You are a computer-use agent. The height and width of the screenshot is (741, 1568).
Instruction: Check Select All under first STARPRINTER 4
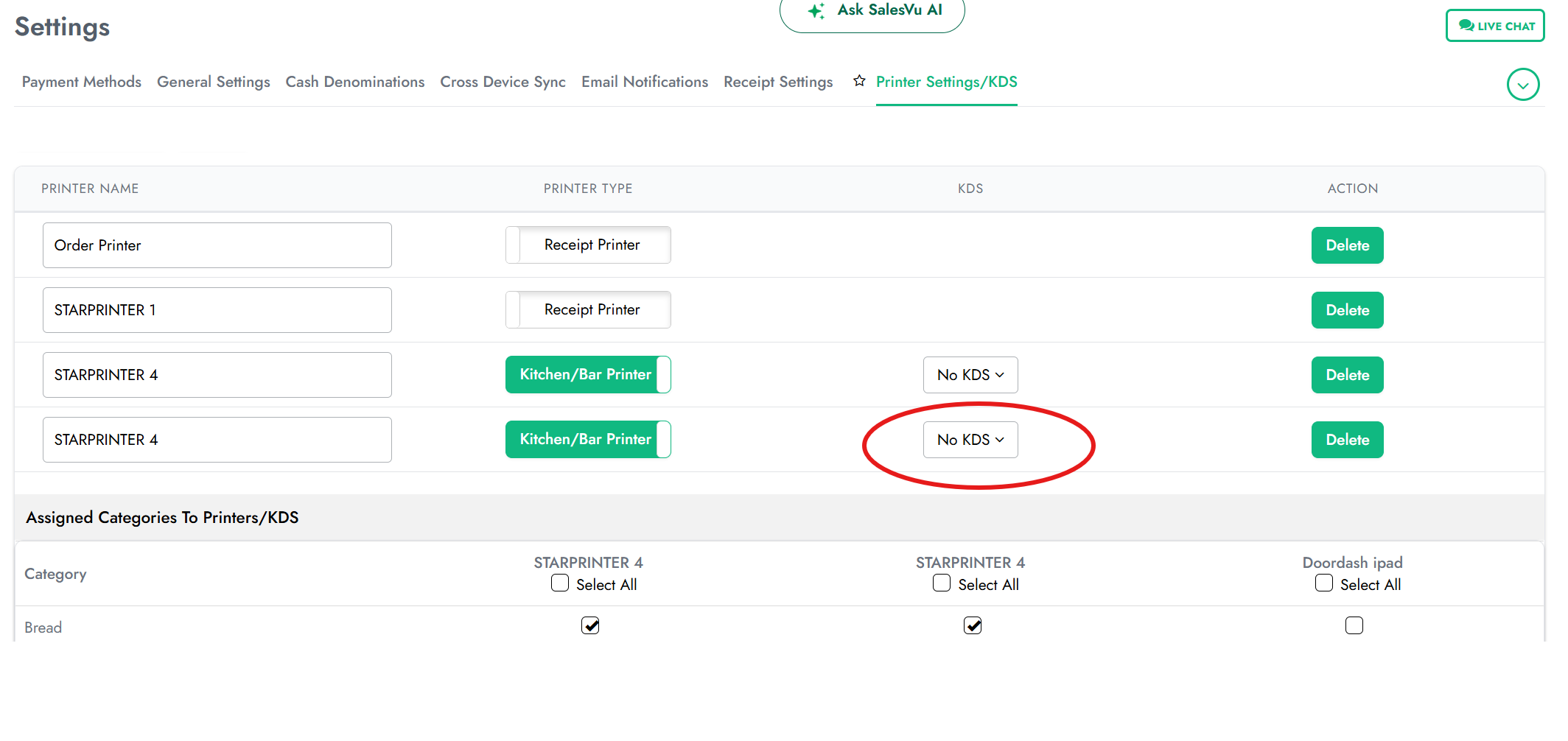[560, 583]
